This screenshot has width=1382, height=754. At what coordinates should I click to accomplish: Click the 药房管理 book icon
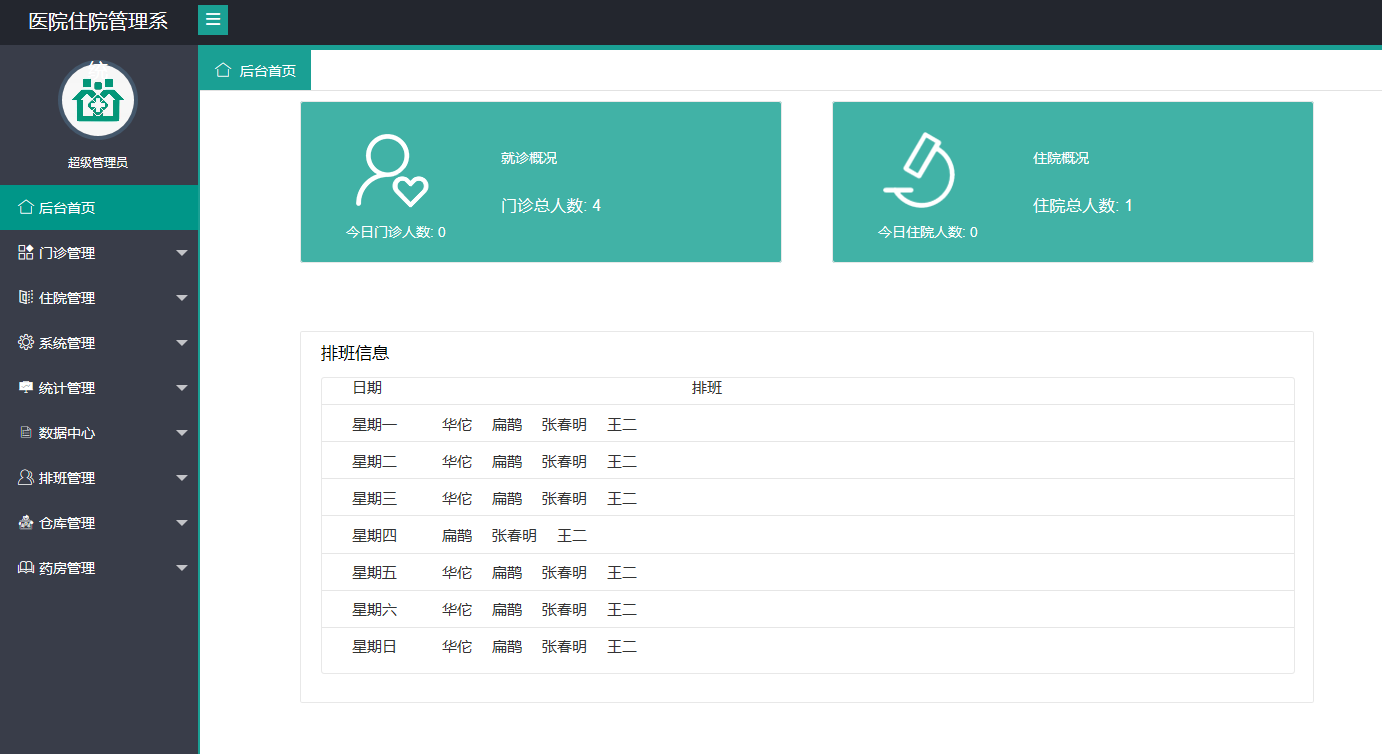pyautogui.click(x=26, y=568)
